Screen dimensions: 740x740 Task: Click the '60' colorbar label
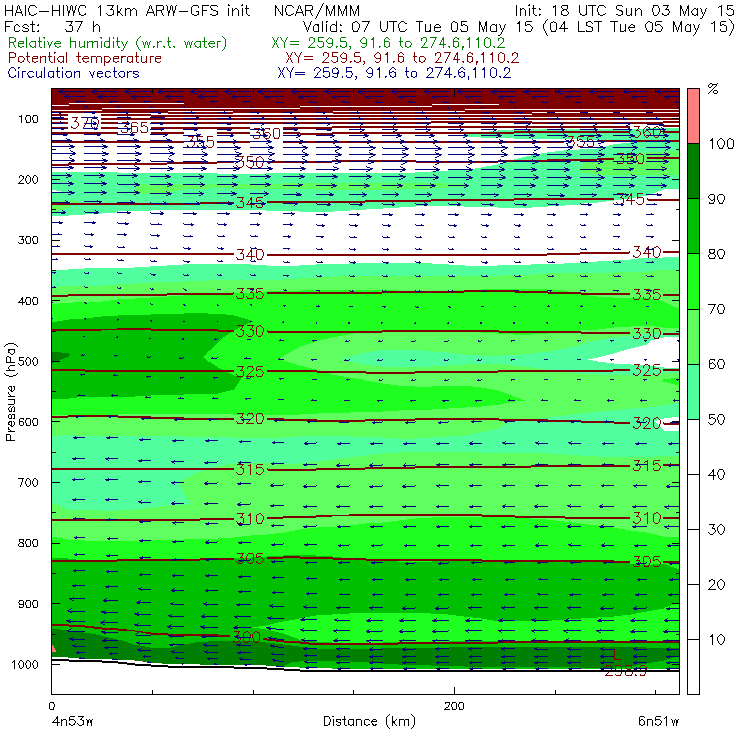716,364
